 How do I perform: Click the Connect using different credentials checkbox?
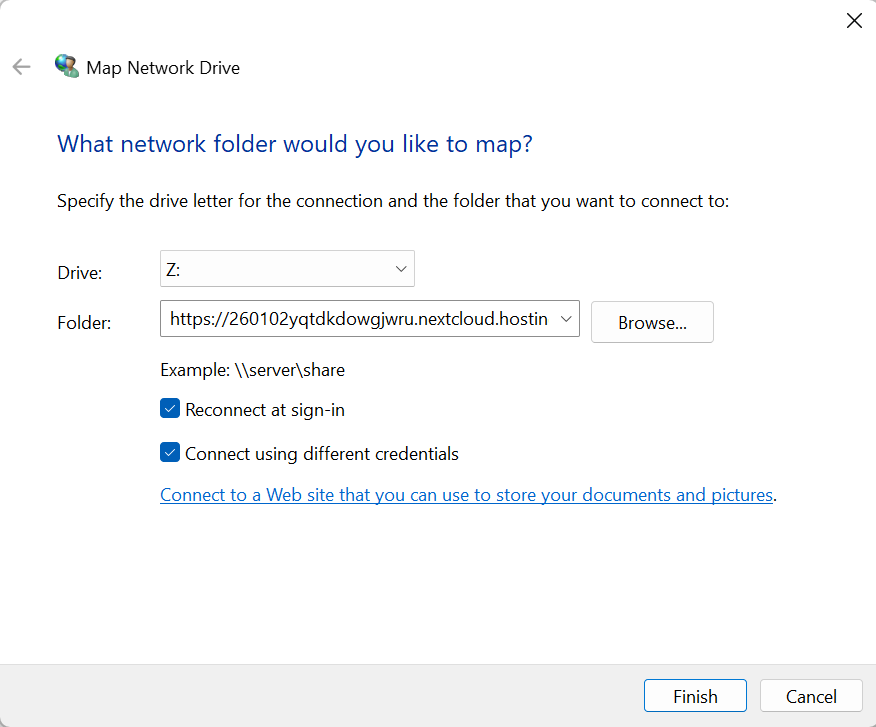pos(169,452)
